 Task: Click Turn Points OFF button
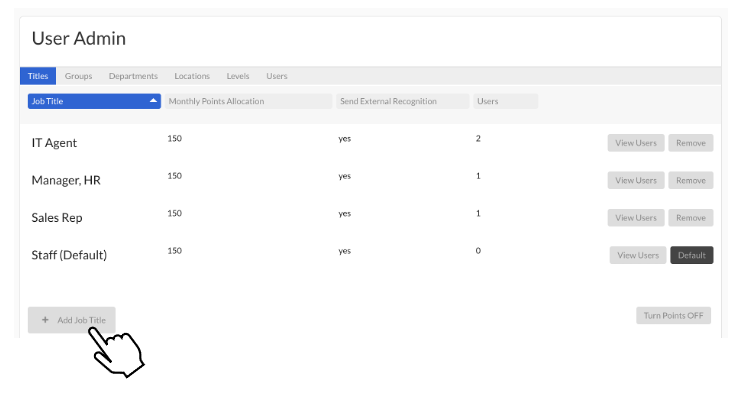pyautogui.click(x=673, y=316)
